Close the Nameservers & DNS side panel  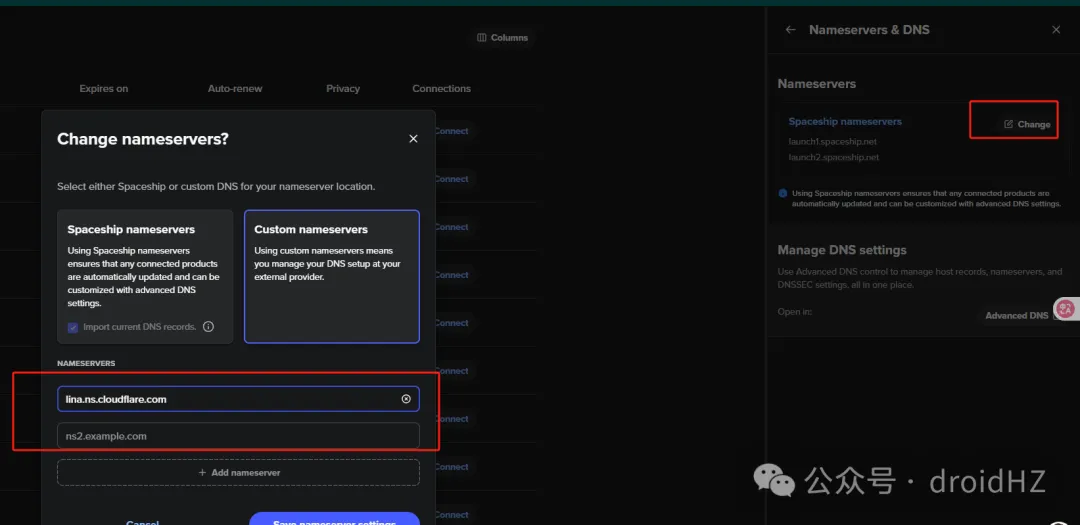(1056, 30)
